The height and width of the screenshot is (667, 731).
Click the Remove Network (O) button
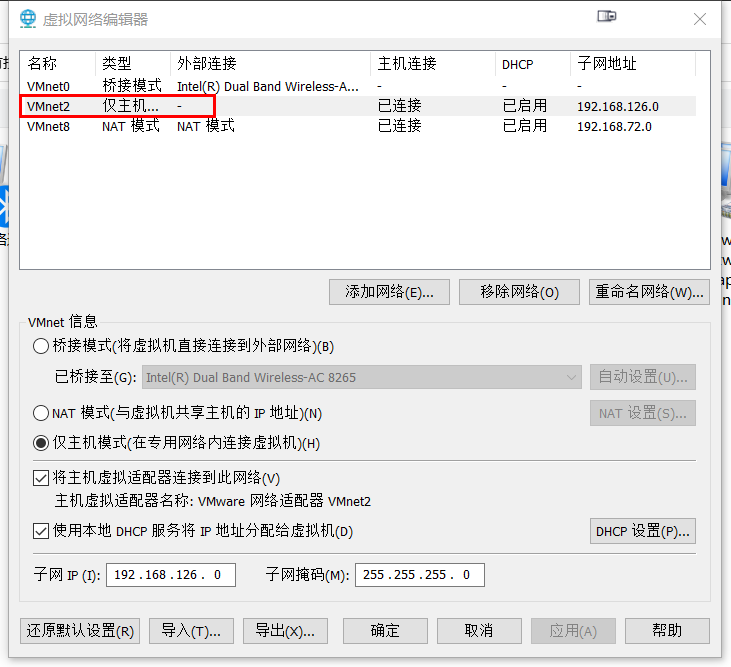[x=519, y=292]
